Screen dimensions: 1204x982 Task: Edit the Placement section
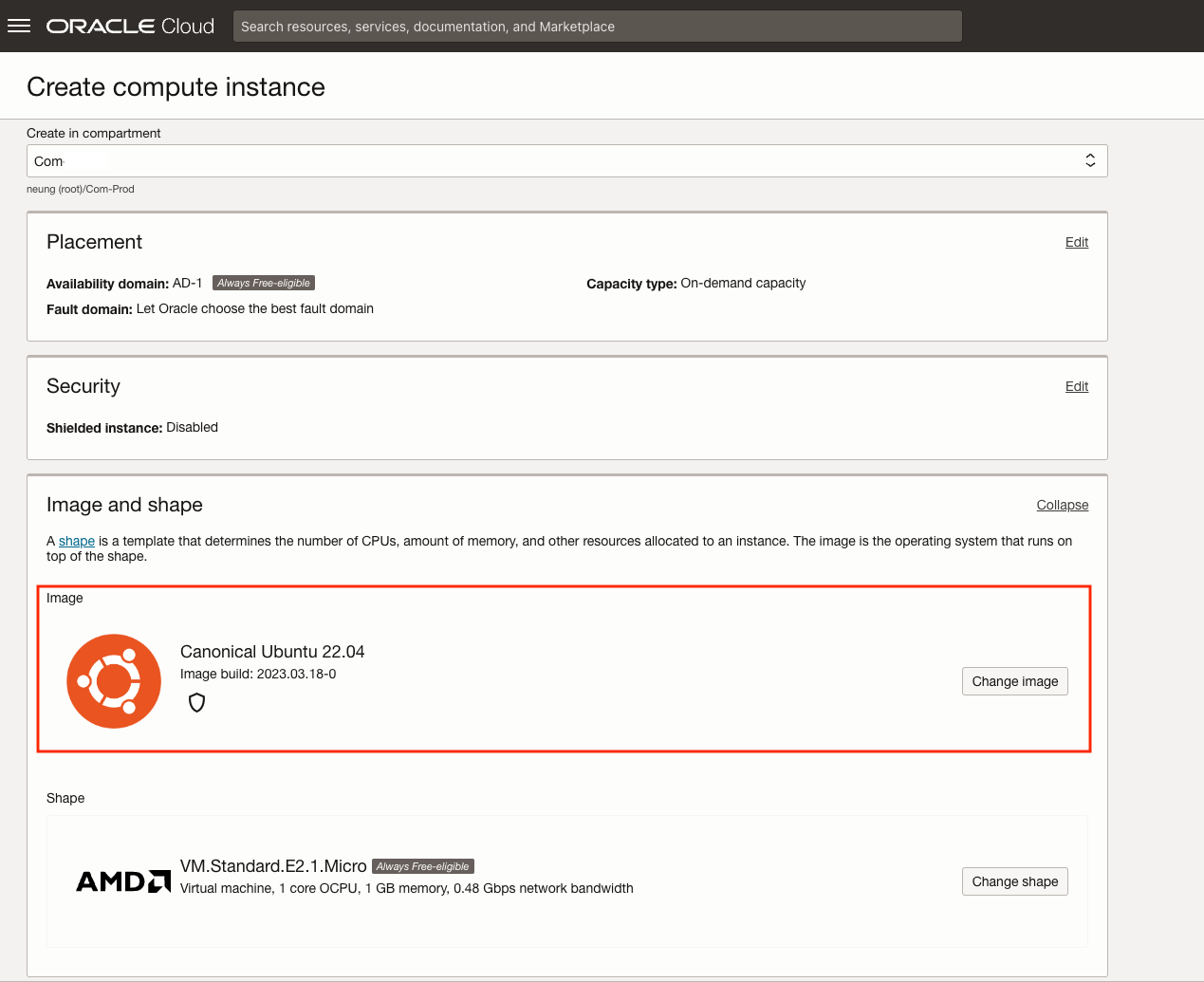point(1076,242)
